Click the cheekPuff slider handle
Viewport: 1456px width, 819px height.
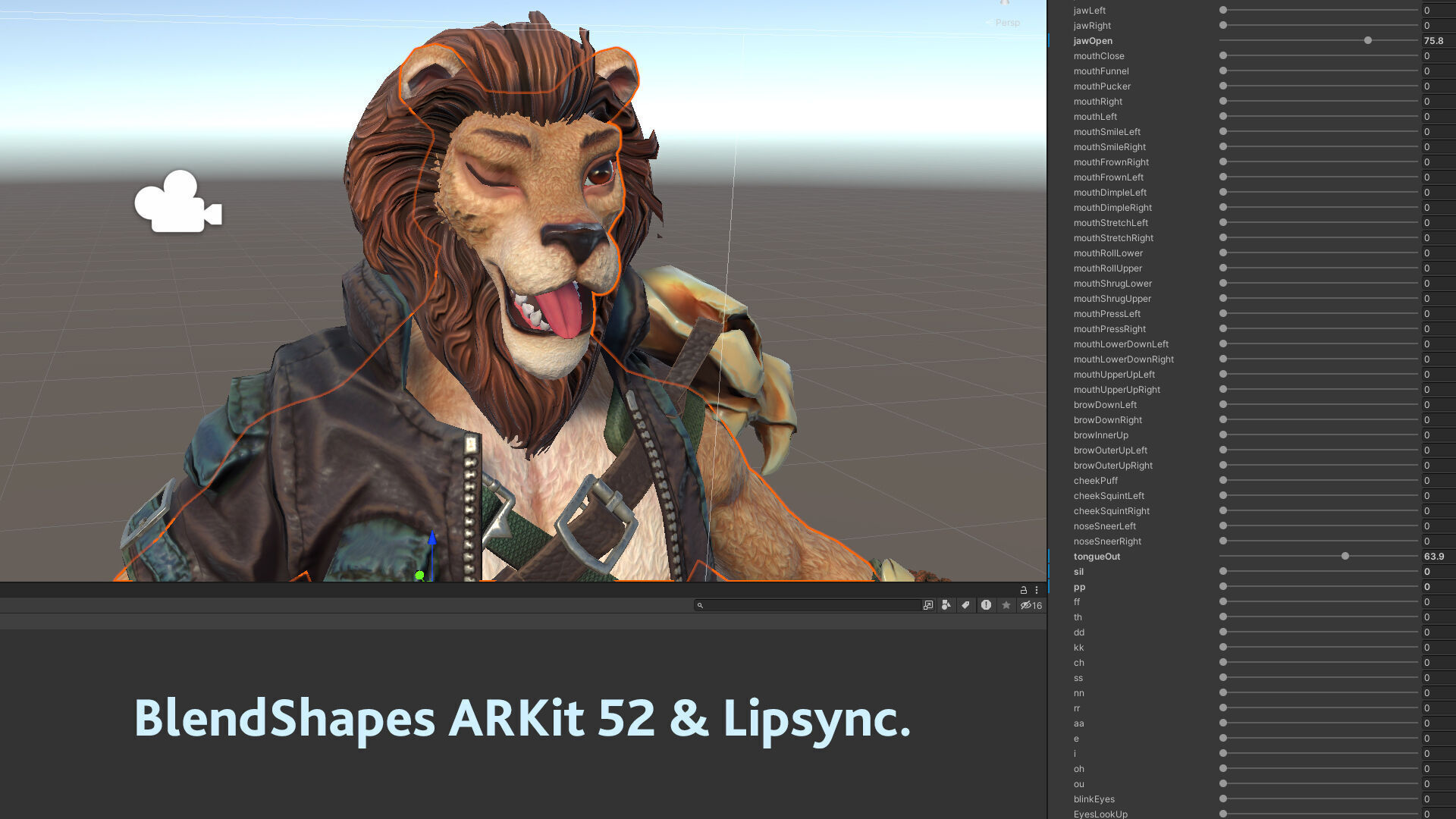click(x=1223, y=480)
